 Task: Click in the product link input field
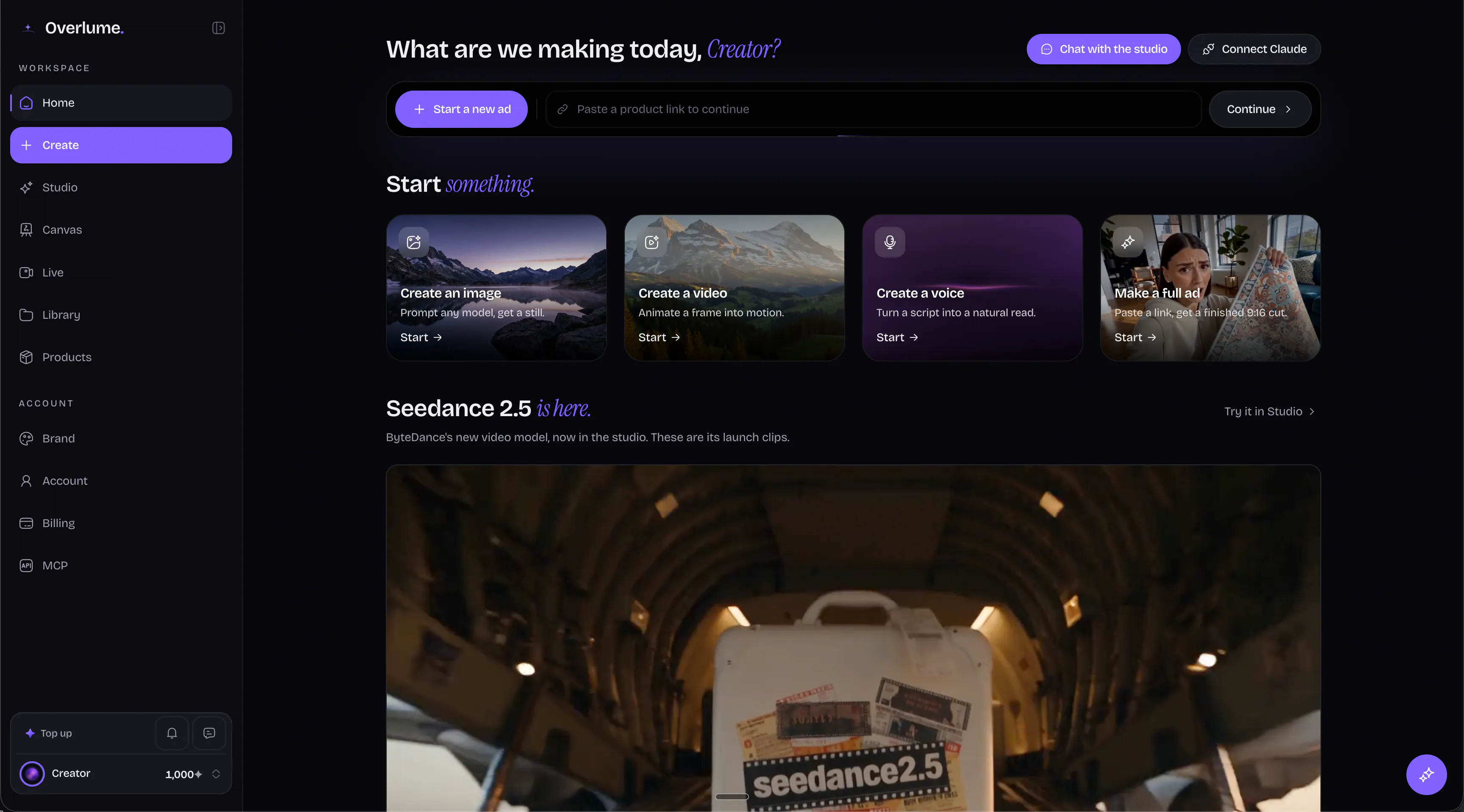click(x=873, y=109)
